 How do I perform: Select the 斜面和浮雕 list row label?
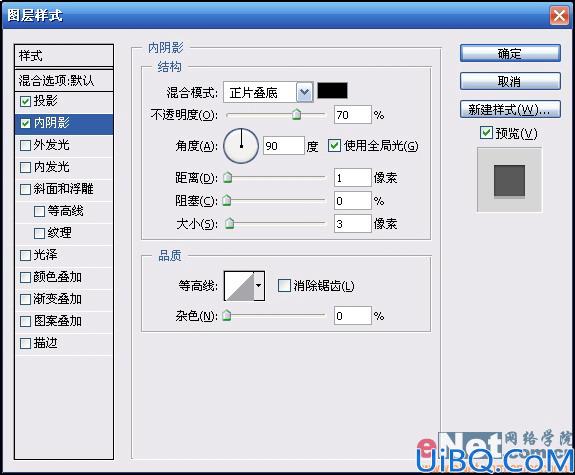(x=63, y=189)
